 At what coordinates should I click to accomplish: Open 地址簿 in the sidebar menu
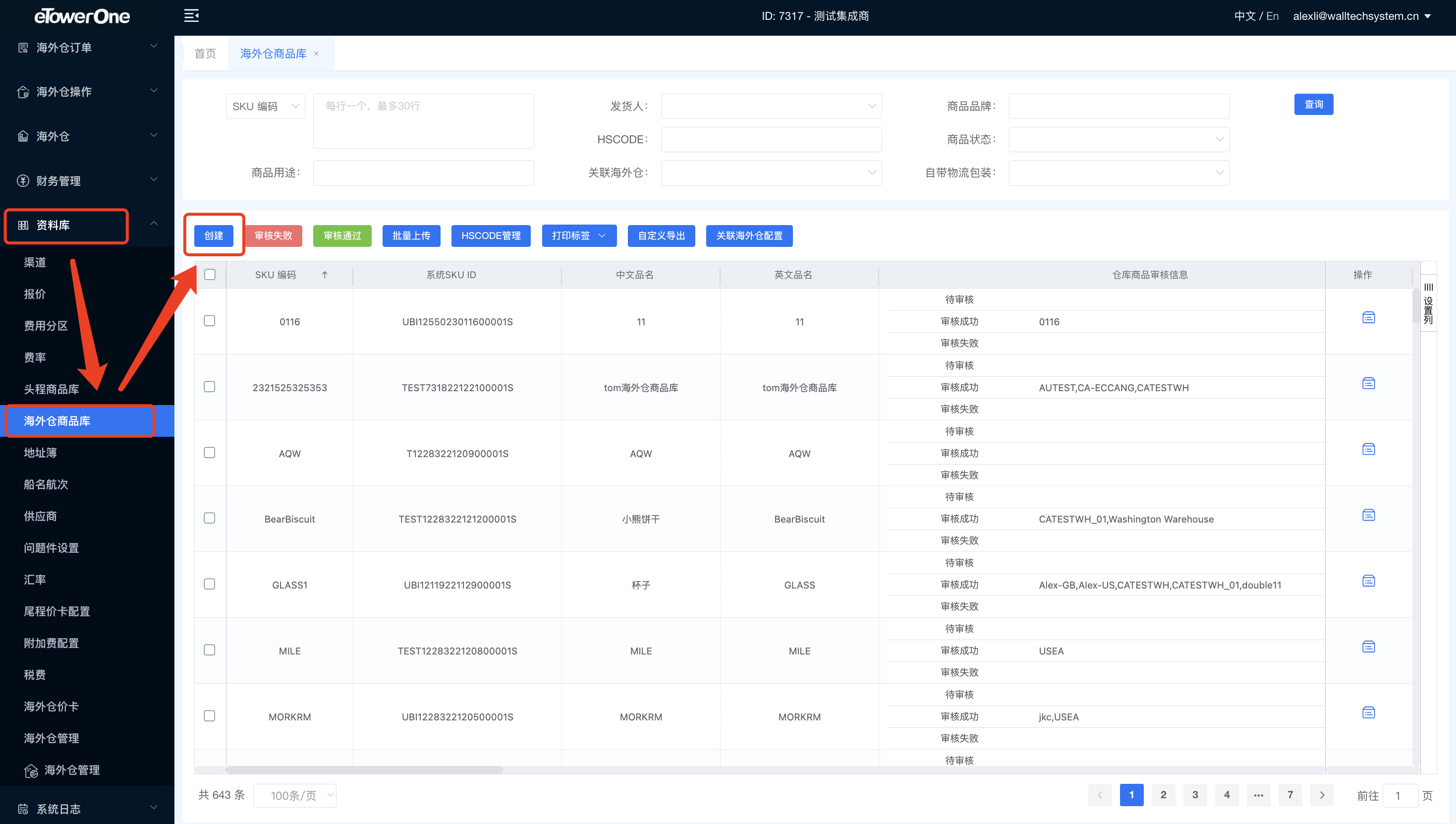click(40, 453)
